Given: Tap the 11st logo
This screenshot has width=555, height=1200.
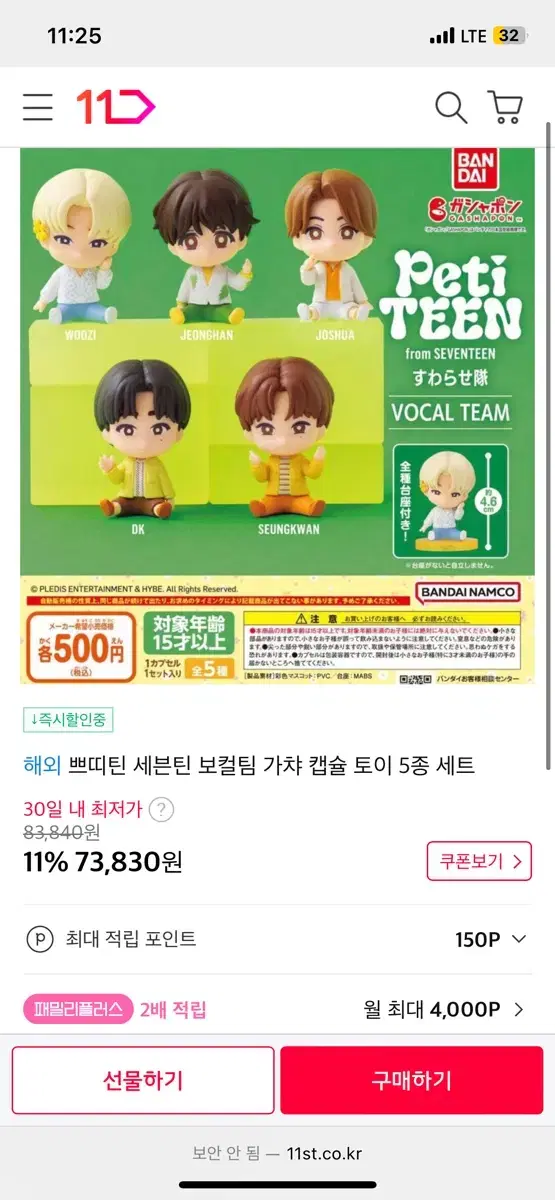Looking at the screenshot, I should 115,107.
